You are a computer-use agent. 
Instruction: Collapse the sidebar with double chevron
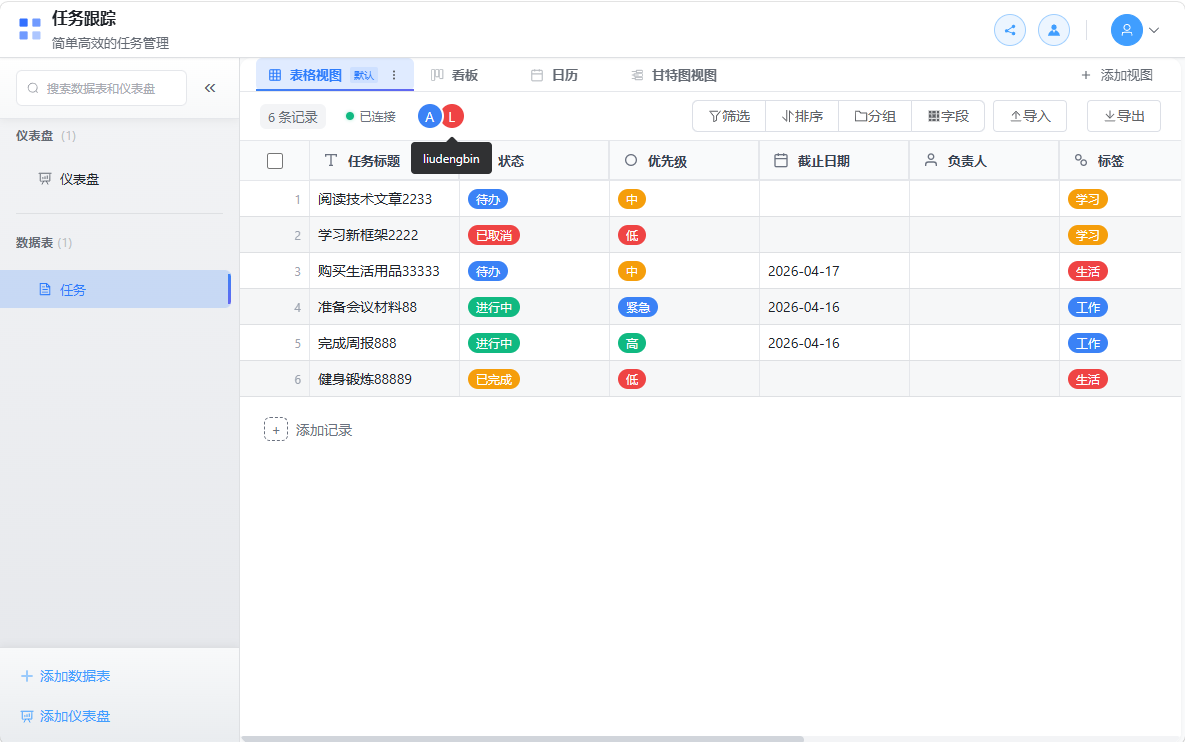point(210,88)
